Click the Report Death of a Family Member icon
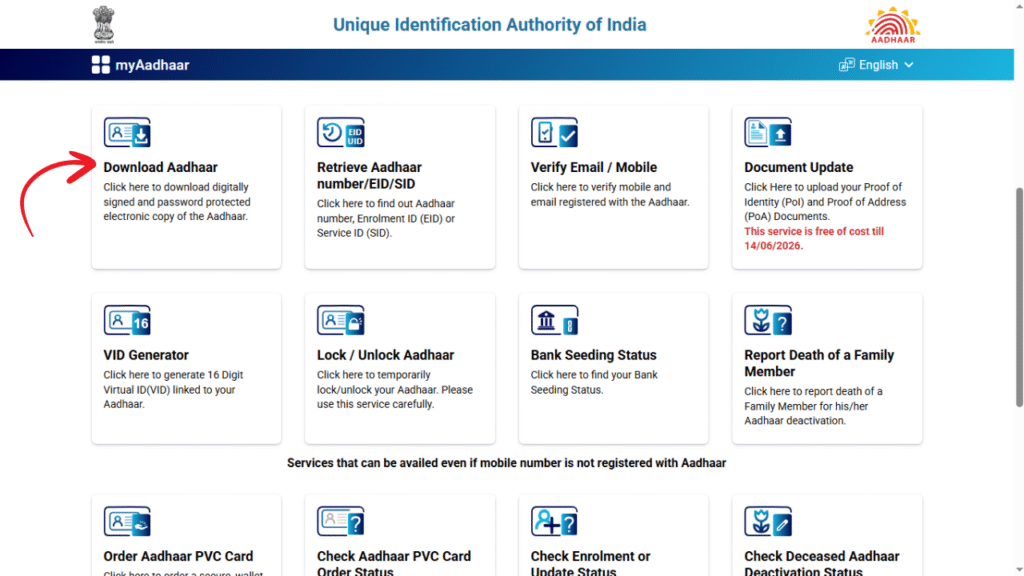Viewport: 1024px width, 576px height. click(x=768, y=320)
